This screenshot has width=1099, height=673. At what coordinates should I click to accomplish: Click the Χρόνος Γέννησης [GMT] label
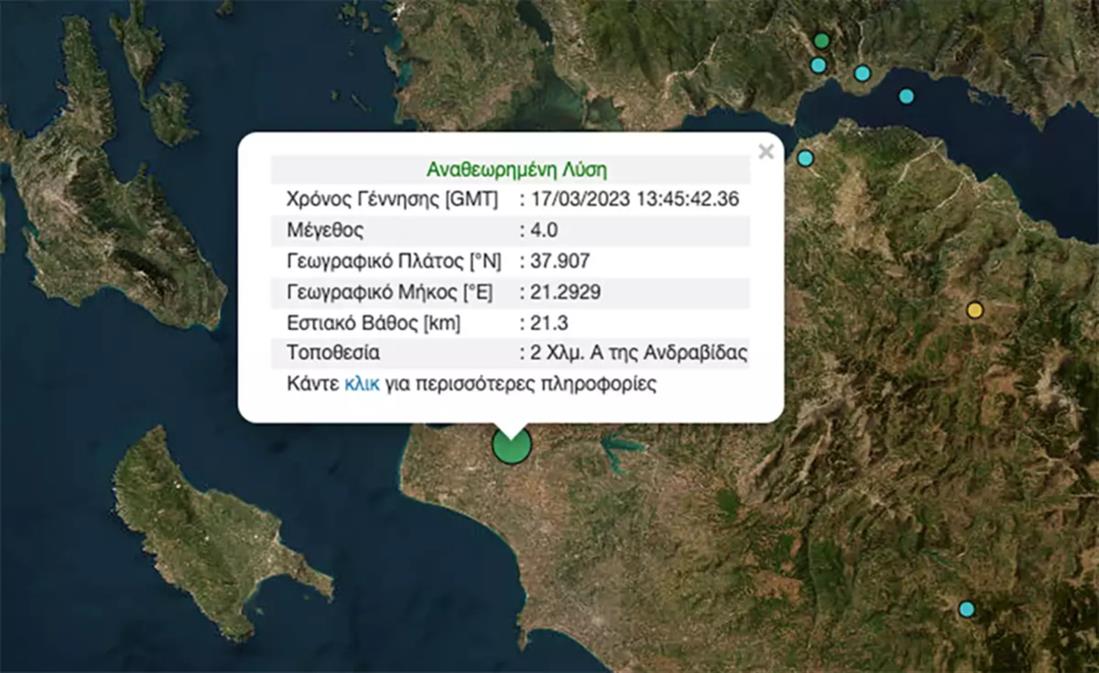tap(391, 199)
